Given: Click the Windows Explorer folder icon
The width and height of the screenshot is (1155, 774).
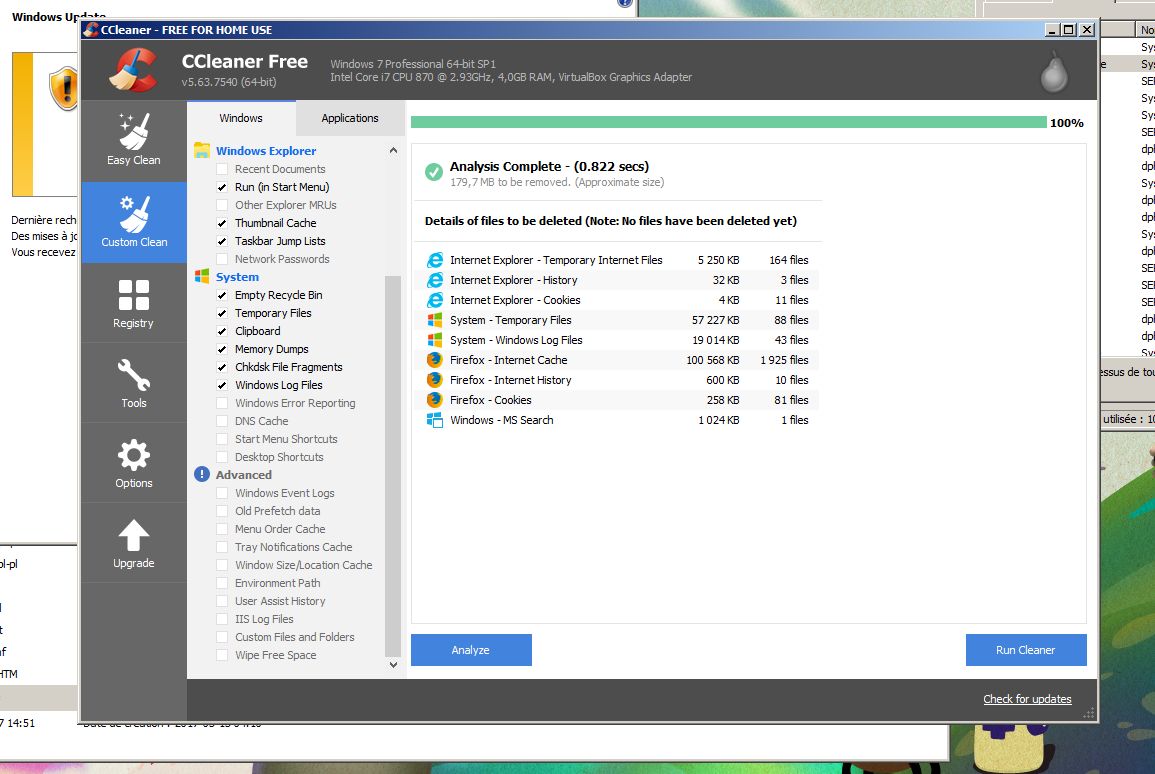Looking at the screenshot, I should [x=203, y=150].
